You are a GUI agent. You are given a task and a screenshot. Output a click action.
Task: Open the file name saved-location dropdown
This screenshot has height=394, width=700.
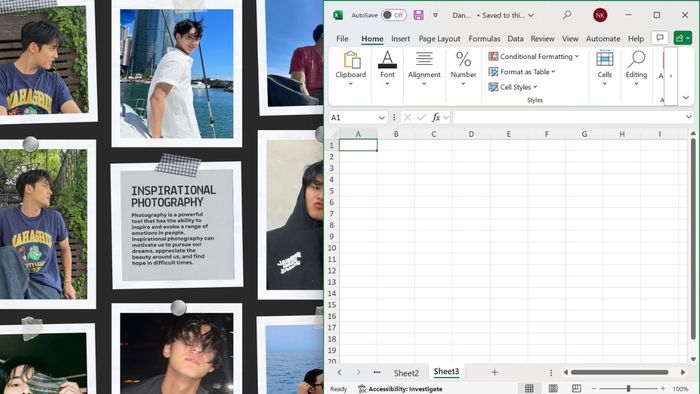coord(531,15)
